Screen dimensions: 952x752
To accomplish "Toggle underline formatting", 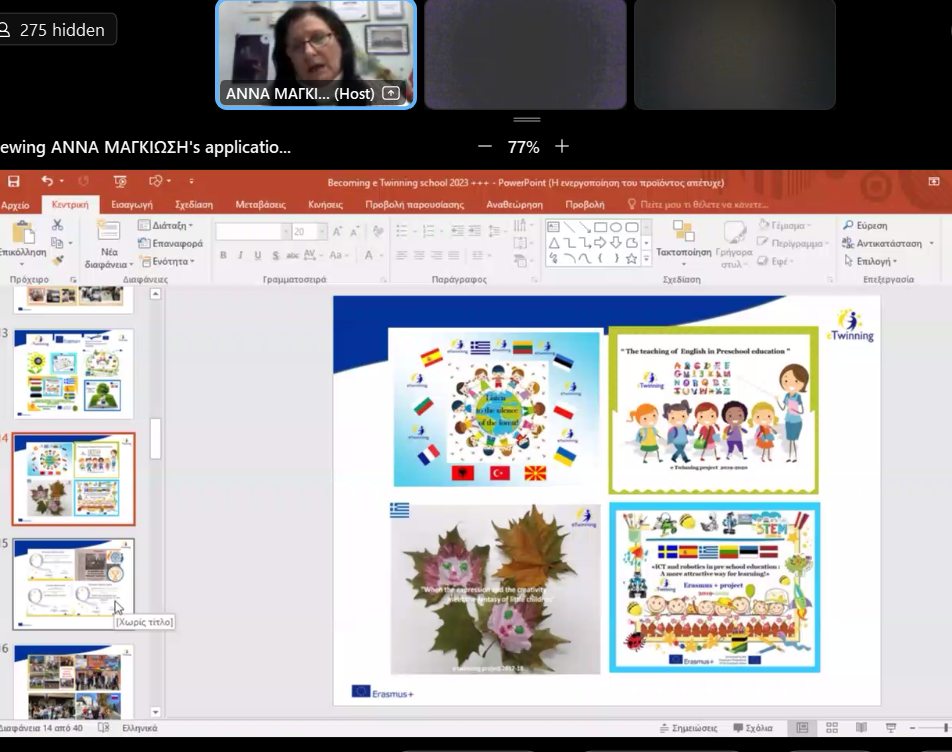I will tap(257, 256).
